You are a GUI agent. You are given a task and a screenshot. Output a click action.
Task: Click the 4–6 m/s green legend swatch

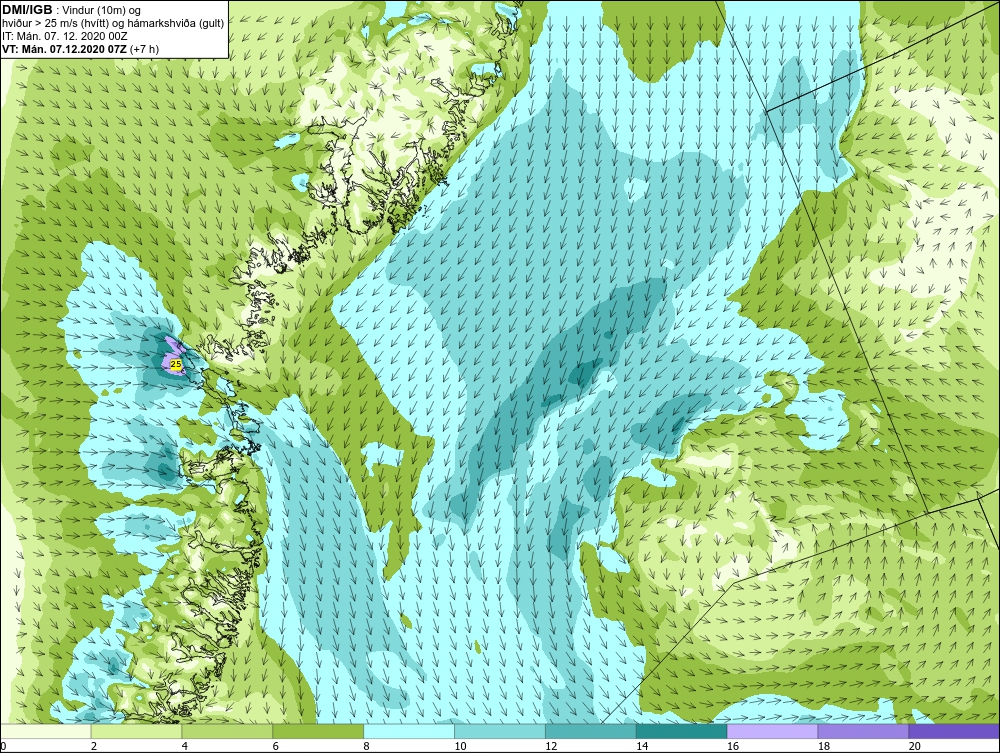[227, 731]
